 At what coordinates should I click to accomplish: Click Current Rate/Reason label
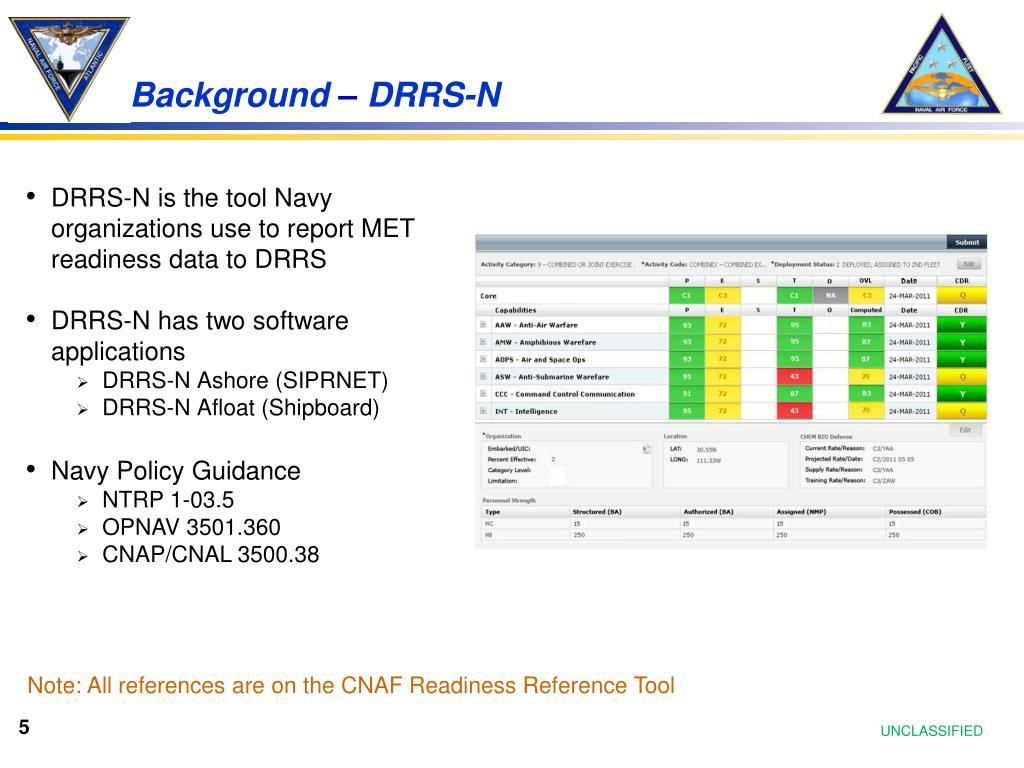pos(835,449)
